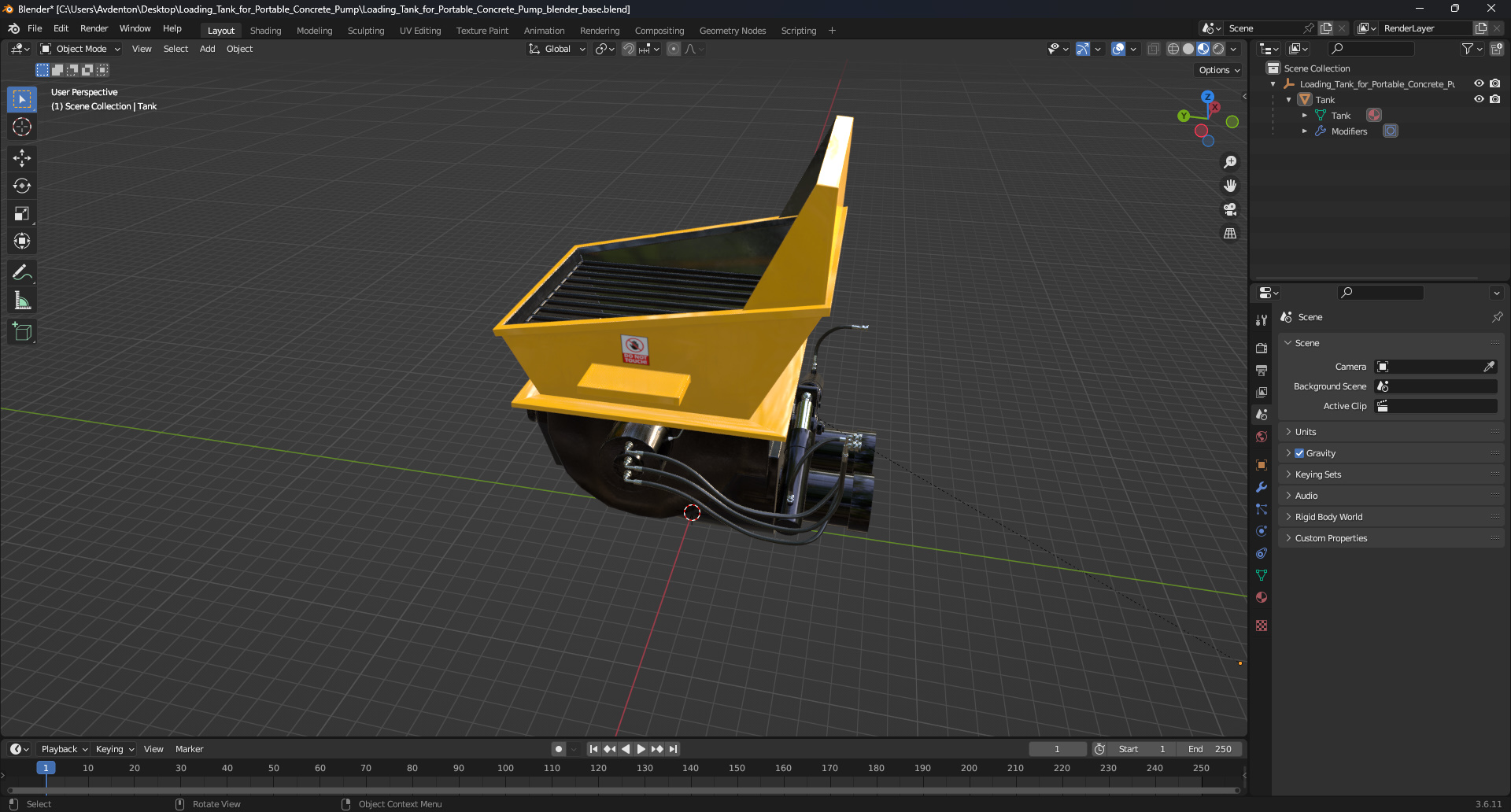
Task: Toggle X-Ray viewport display
Action: pyautogui.click(x=1153, y=49)
